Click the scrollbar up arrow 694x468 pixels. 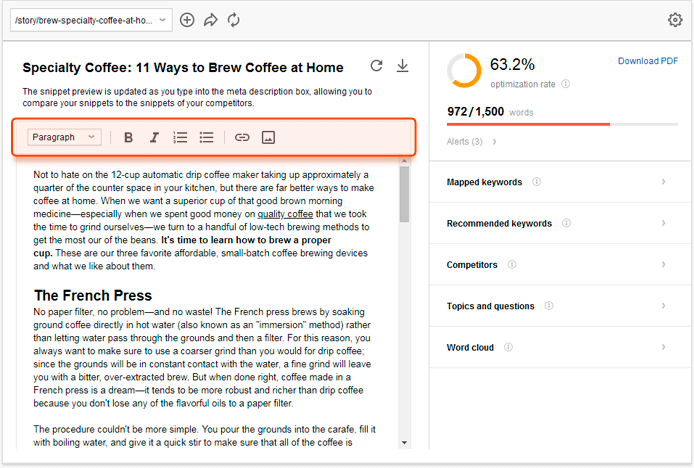tap(404, 161)
